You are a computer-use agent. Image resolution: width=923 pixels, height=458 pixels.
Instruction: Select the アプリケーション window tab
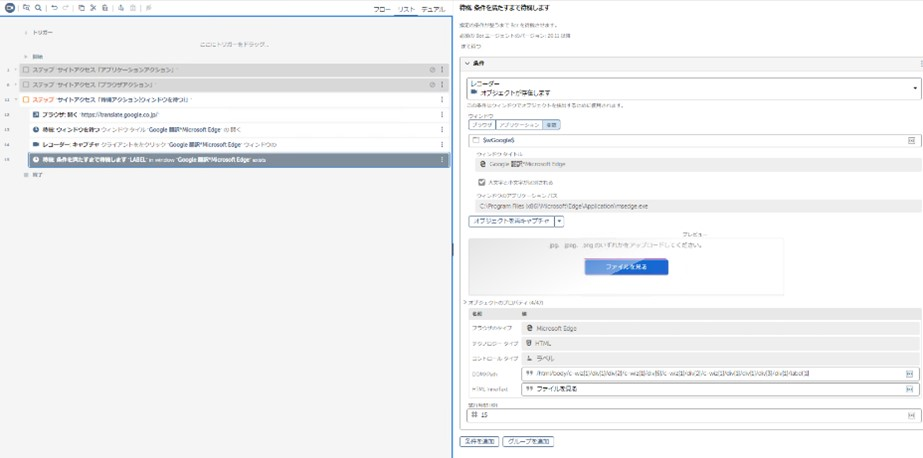pyautogui.click(x=519, y=125)
